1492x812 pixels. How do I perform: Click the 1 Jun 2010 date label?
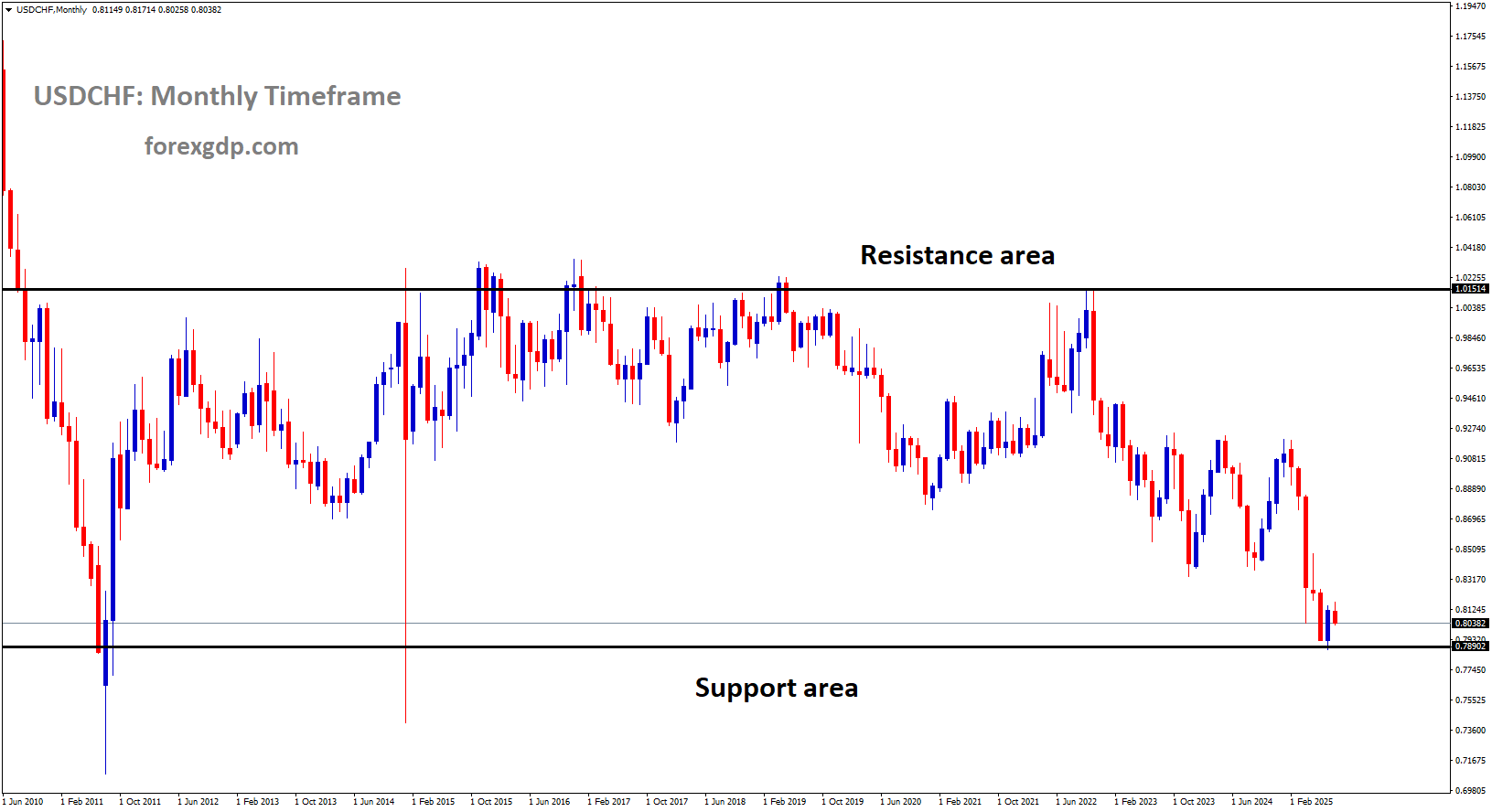(x=23, y=802)
